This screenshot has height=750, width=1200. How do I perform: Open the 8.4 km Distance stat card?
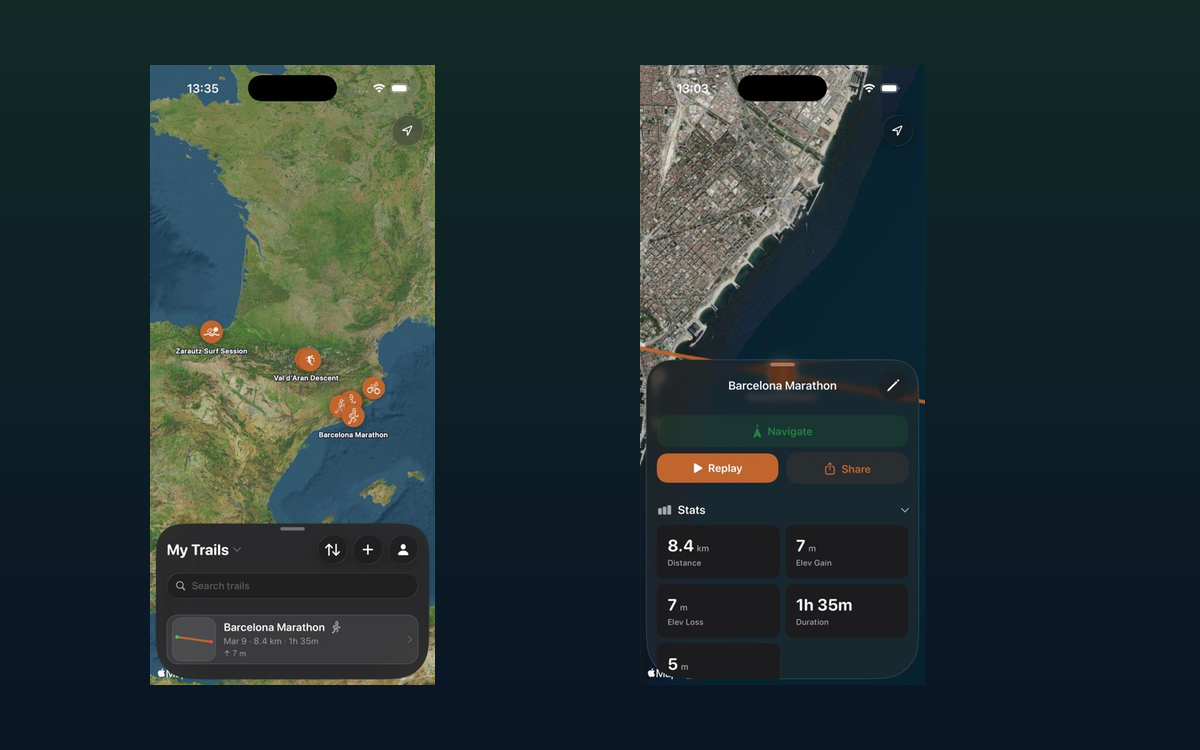717,552
